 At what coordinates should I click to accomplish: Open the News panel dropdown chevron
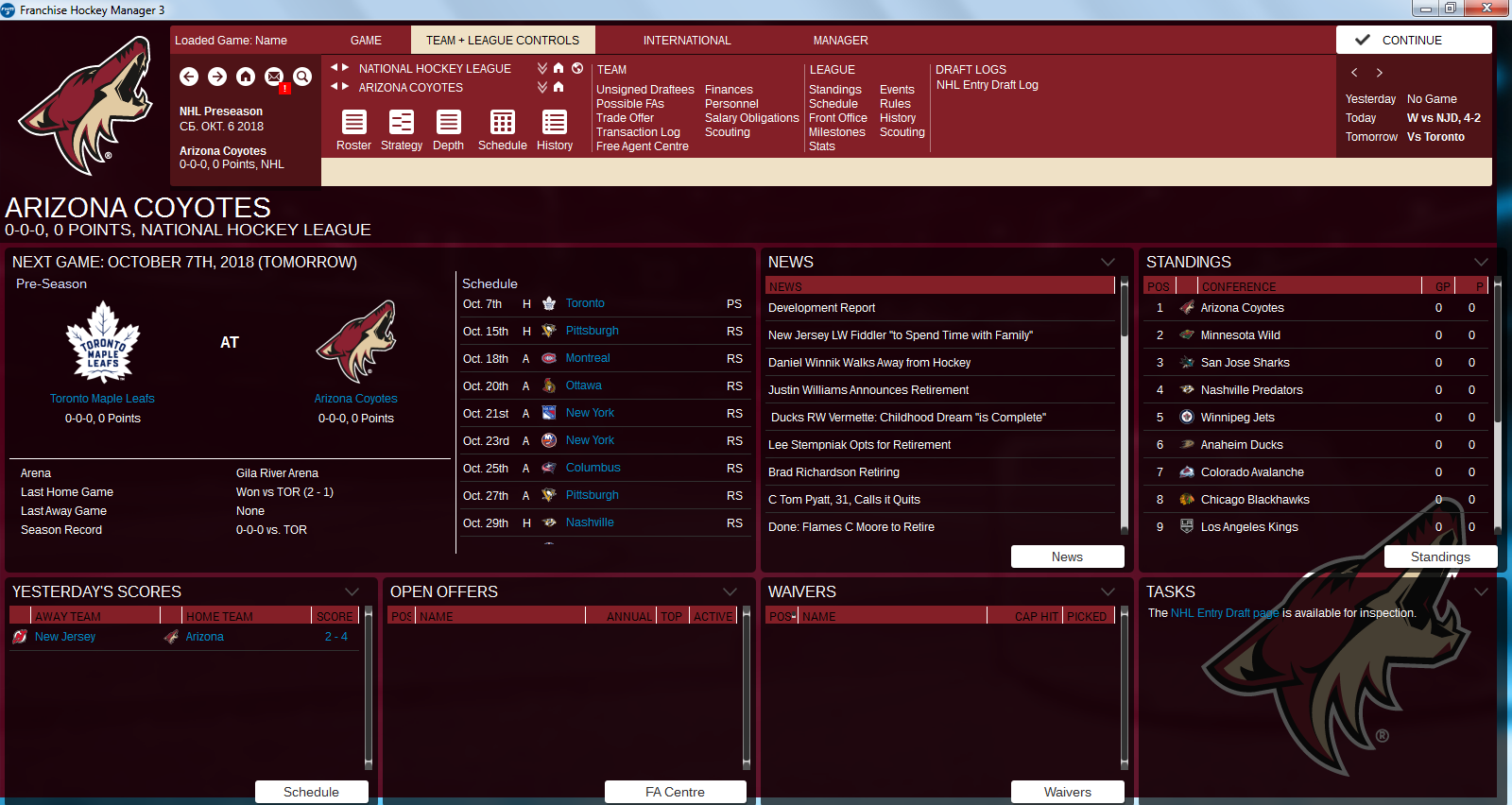coord(1108,262)
